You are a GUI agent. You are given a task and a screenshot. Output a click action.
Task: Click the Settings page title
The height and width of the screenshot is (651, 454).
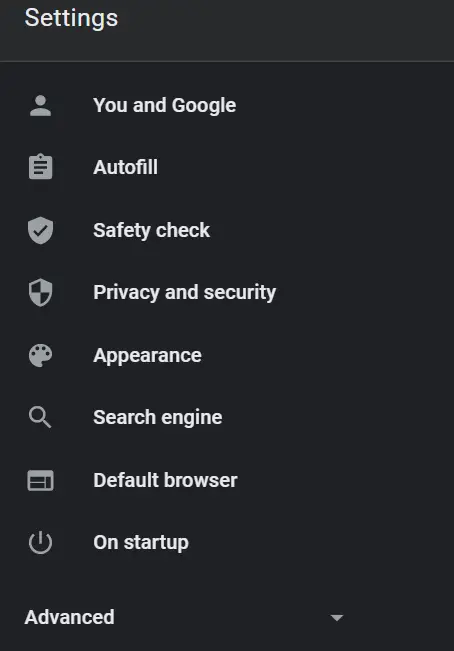click(x=71, y=19)
